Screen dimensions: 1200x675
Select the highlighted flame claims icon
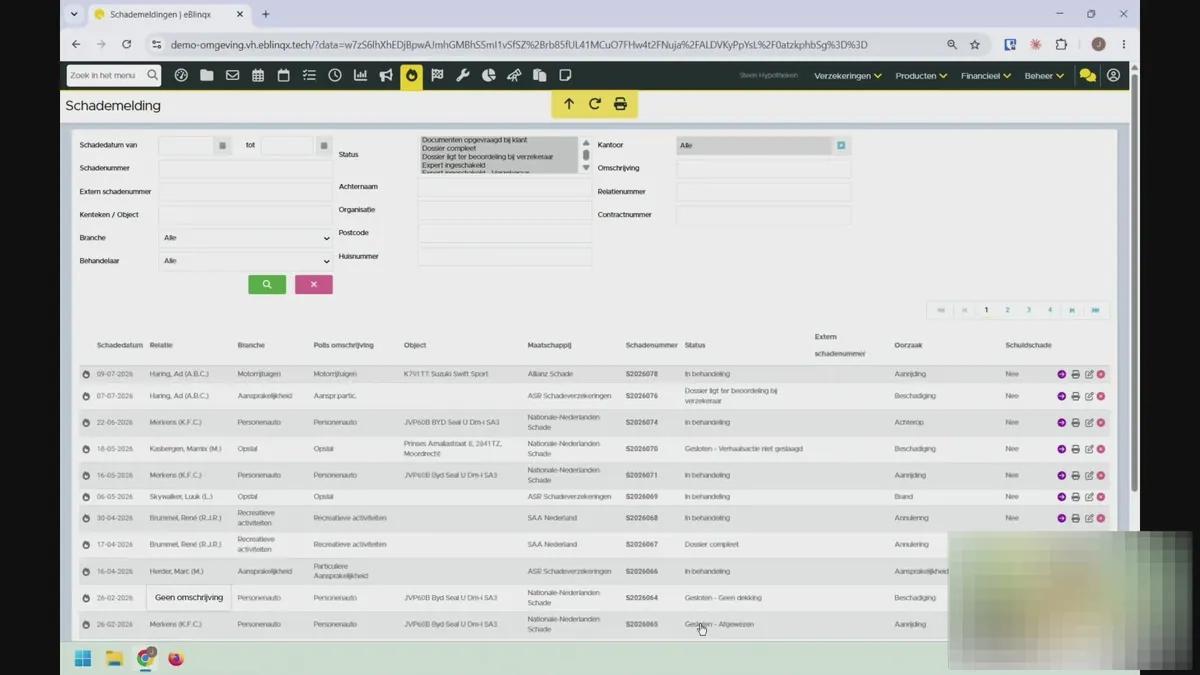pyautogui.click(x=411, y=76)
